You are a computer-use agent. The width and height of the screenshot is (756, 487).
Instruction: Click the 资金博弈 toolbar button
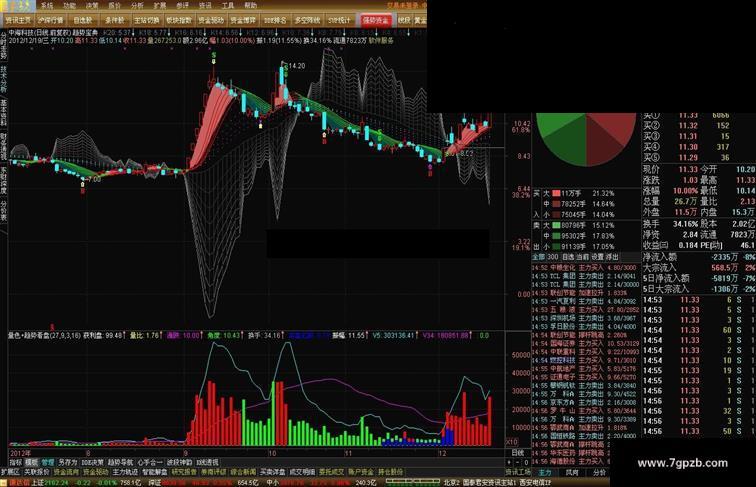pyautogui.click(x=243, y=20)
